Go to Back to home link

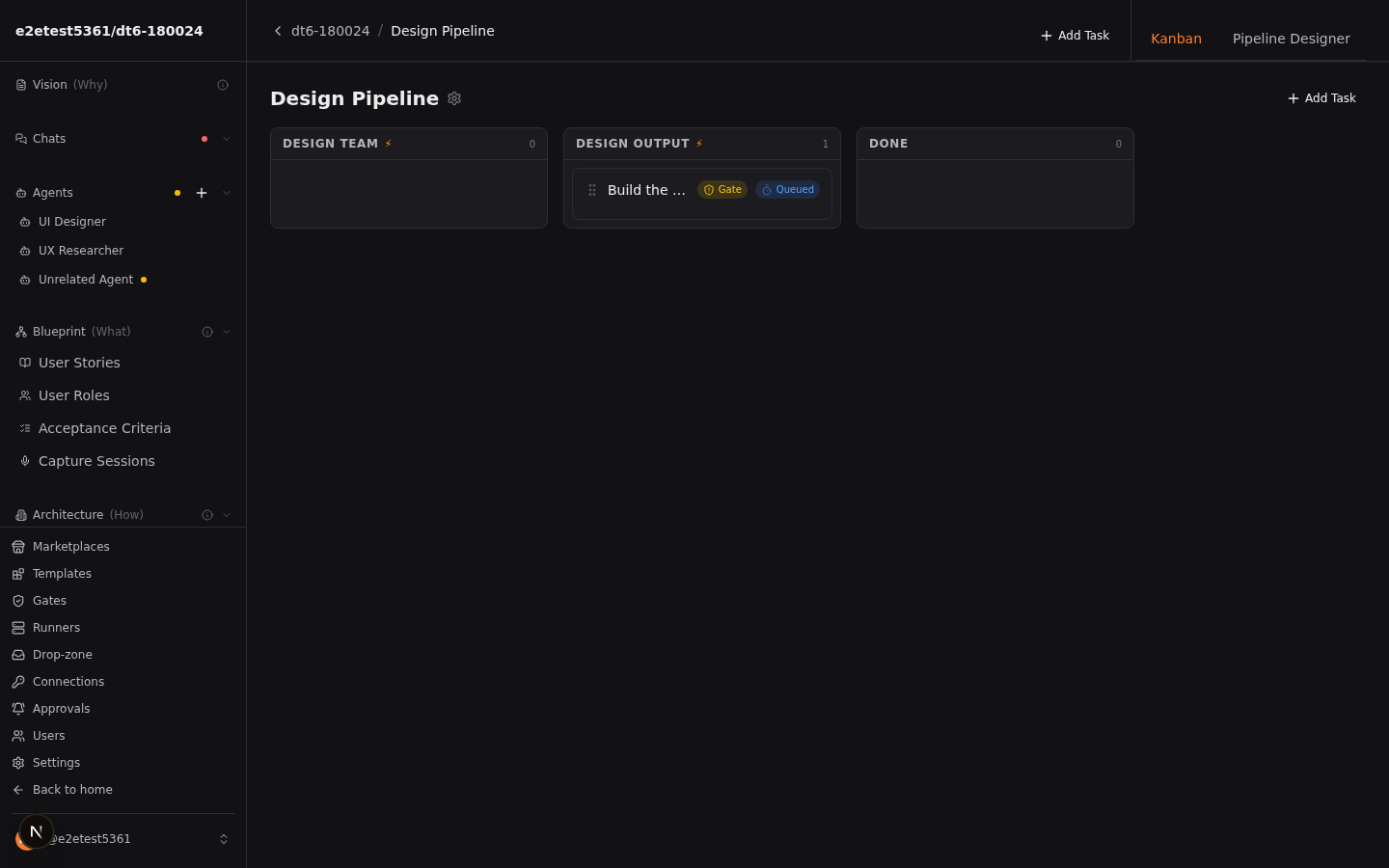tap(72, 790)
